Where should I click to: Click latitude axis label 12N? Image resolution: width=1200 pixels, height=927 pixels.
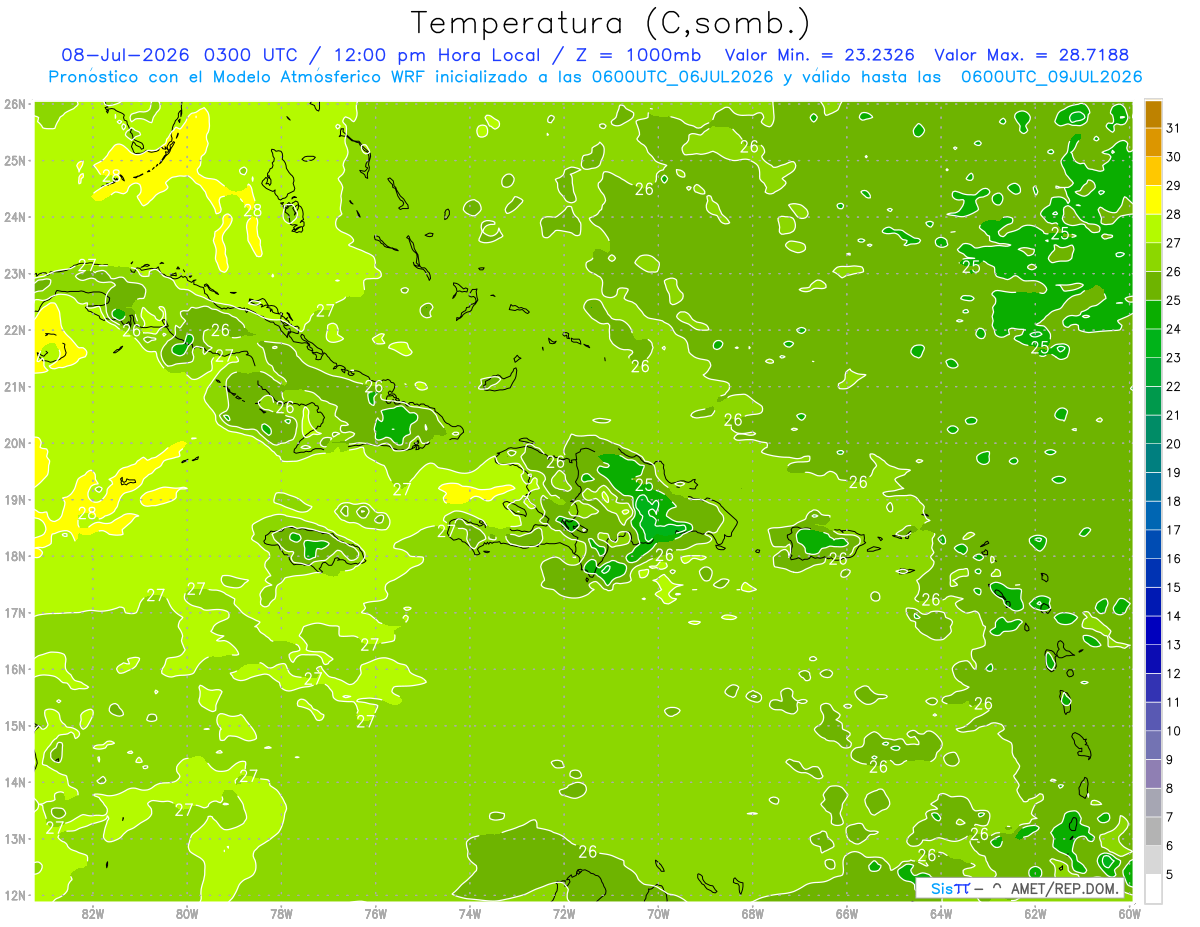tap(15, 895)
